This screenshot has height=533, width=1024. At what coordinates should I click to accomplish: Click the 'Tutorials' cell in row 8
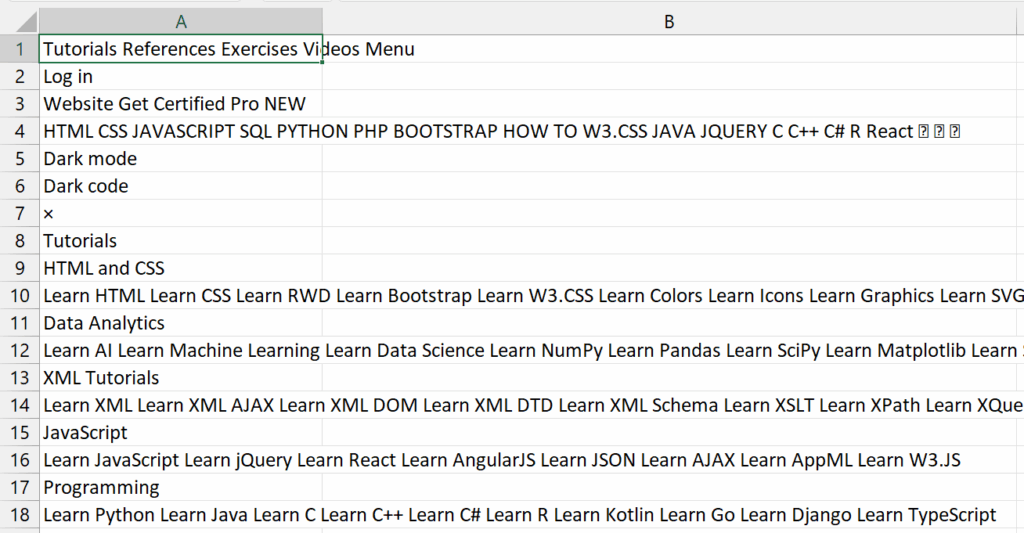(x=181, y=241)
